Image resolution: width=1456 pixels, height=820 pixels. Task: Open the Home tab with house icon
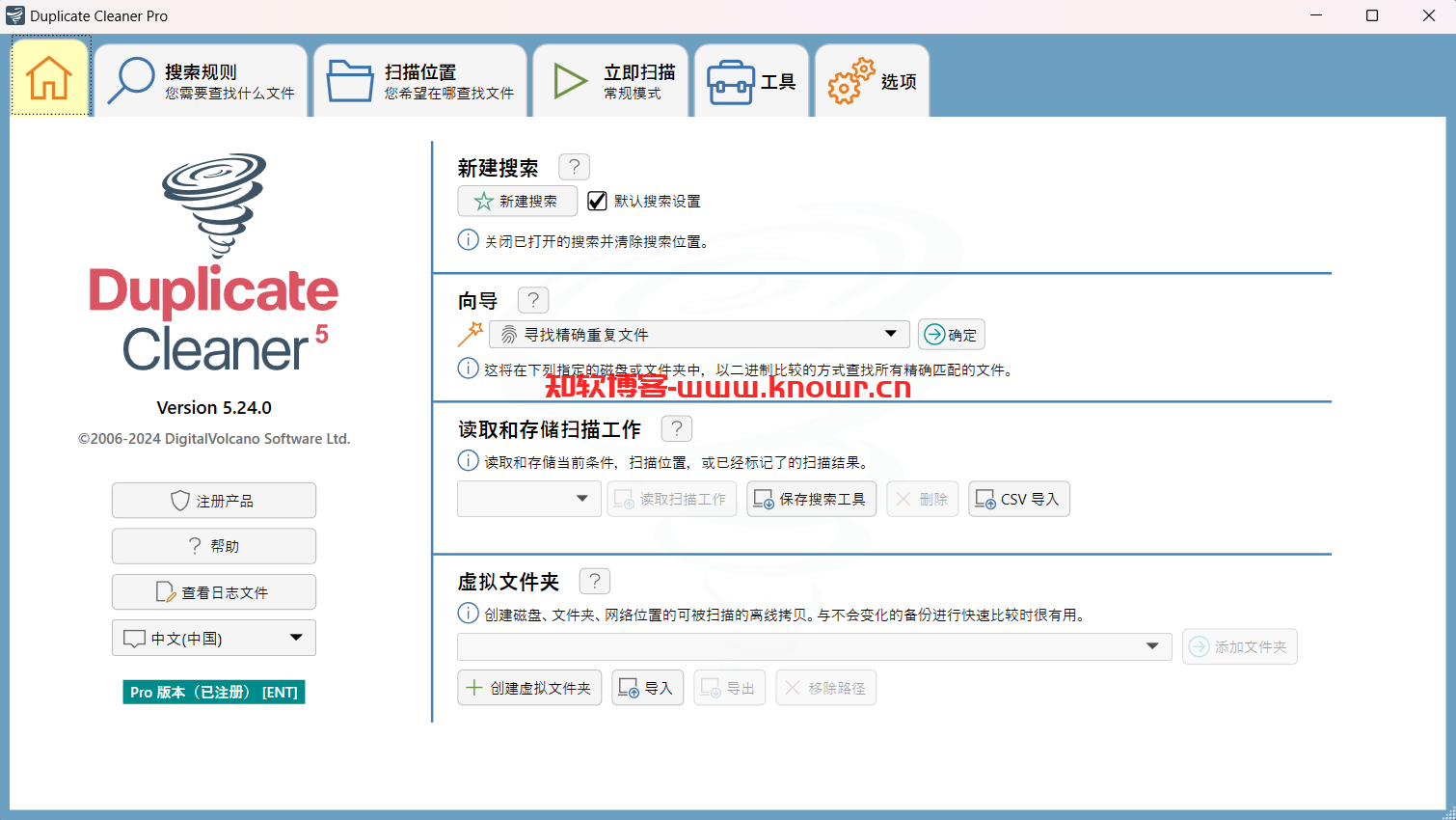50,77
